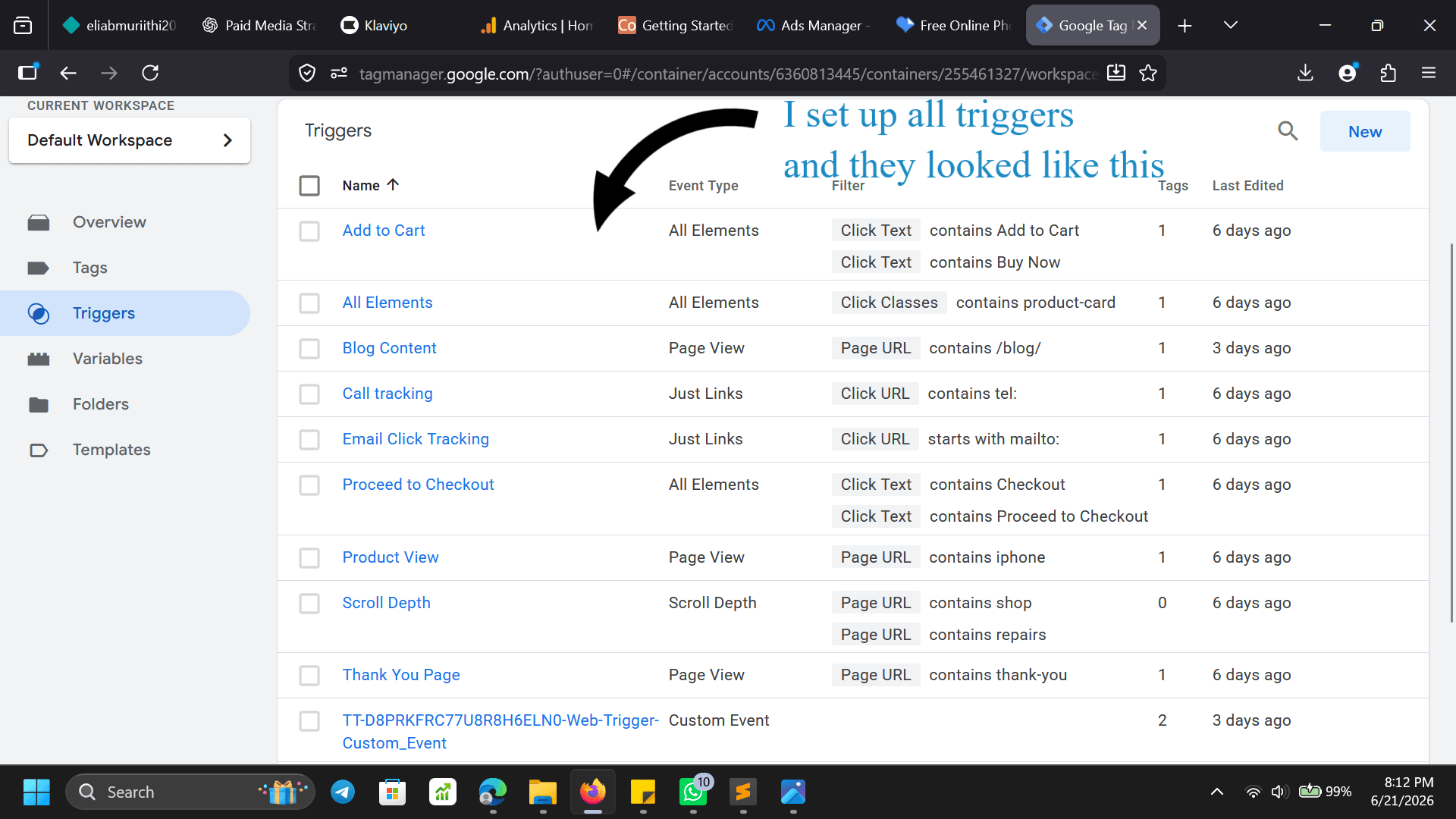Sort by the Last Edited column header
The image size is (1456, 819).
tap(1247, 186)
